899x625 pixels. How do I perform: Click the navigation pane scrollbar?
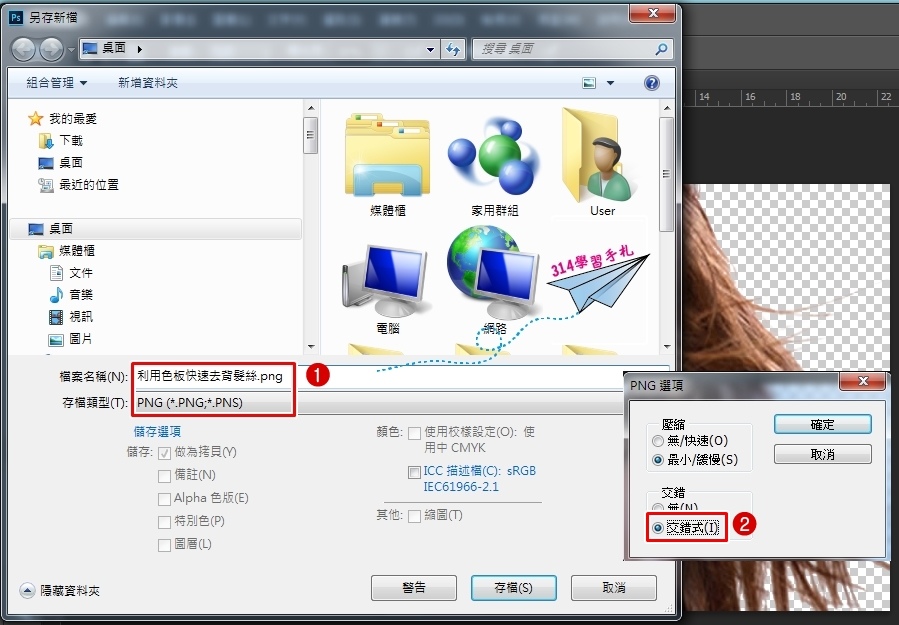pyautogui.click(x=311, y=136)
